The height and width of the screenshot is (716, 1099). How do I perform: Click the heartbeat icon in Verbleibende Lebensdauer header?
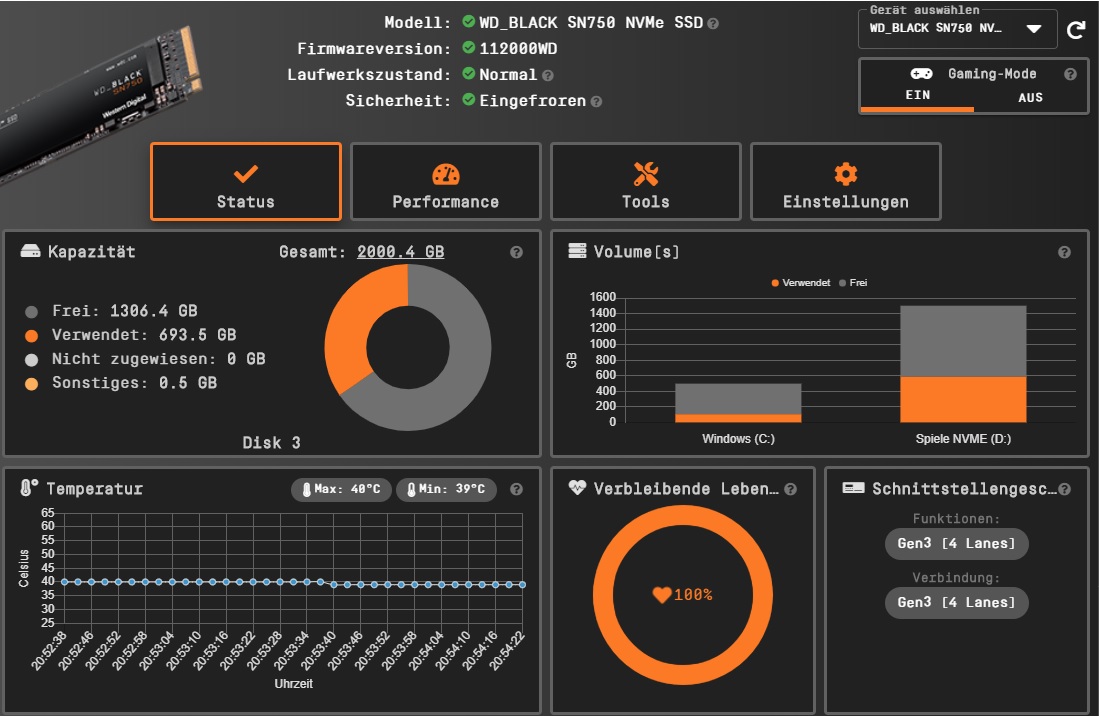[x=577, y=488]
